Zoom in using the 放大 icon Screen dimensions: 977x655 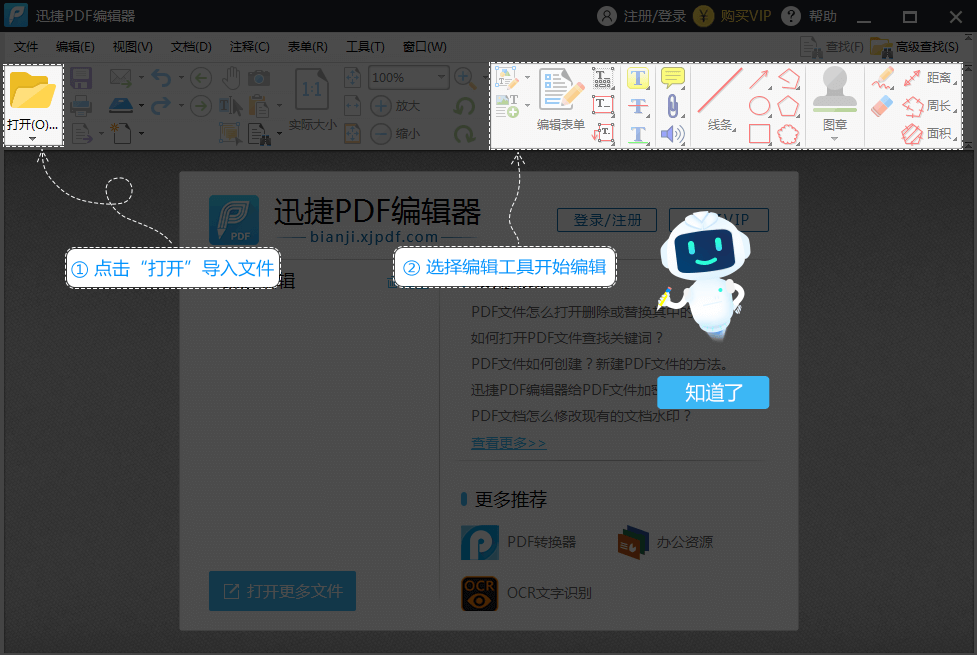(x=383, y=106)
